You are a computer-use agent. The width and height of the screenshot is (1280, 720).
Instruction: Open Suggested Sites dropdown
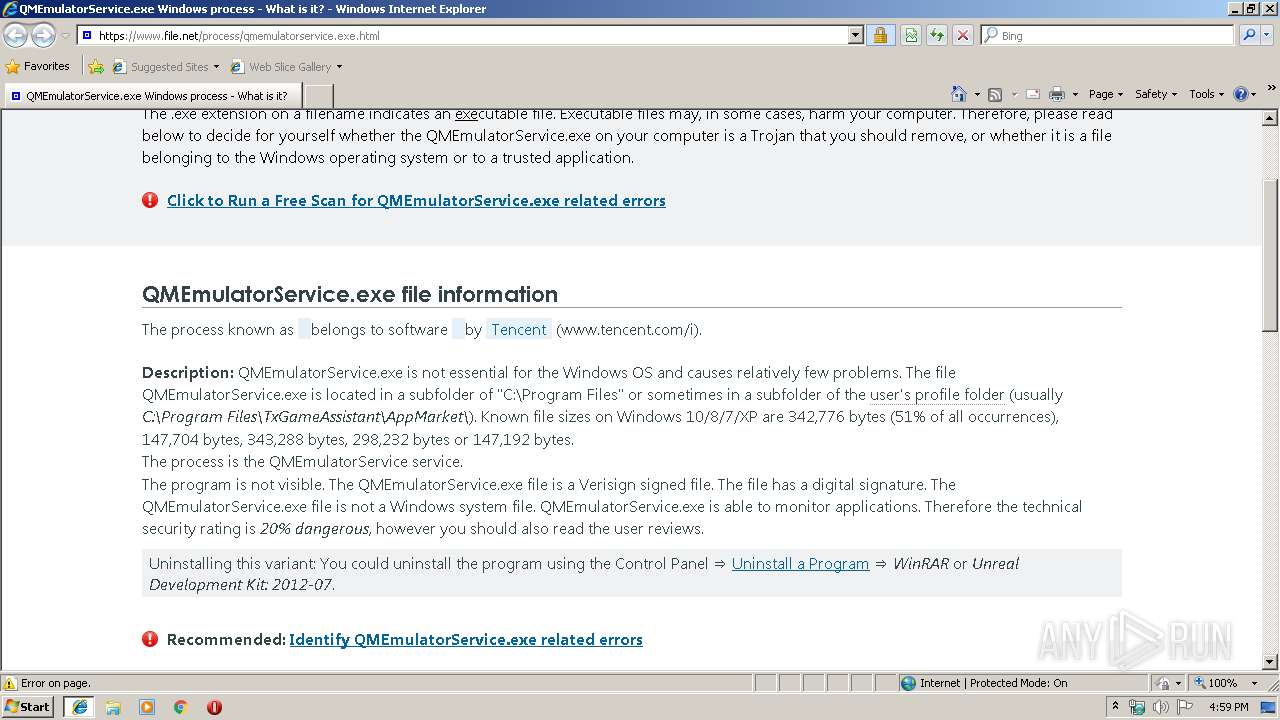(x=165, y=67)
